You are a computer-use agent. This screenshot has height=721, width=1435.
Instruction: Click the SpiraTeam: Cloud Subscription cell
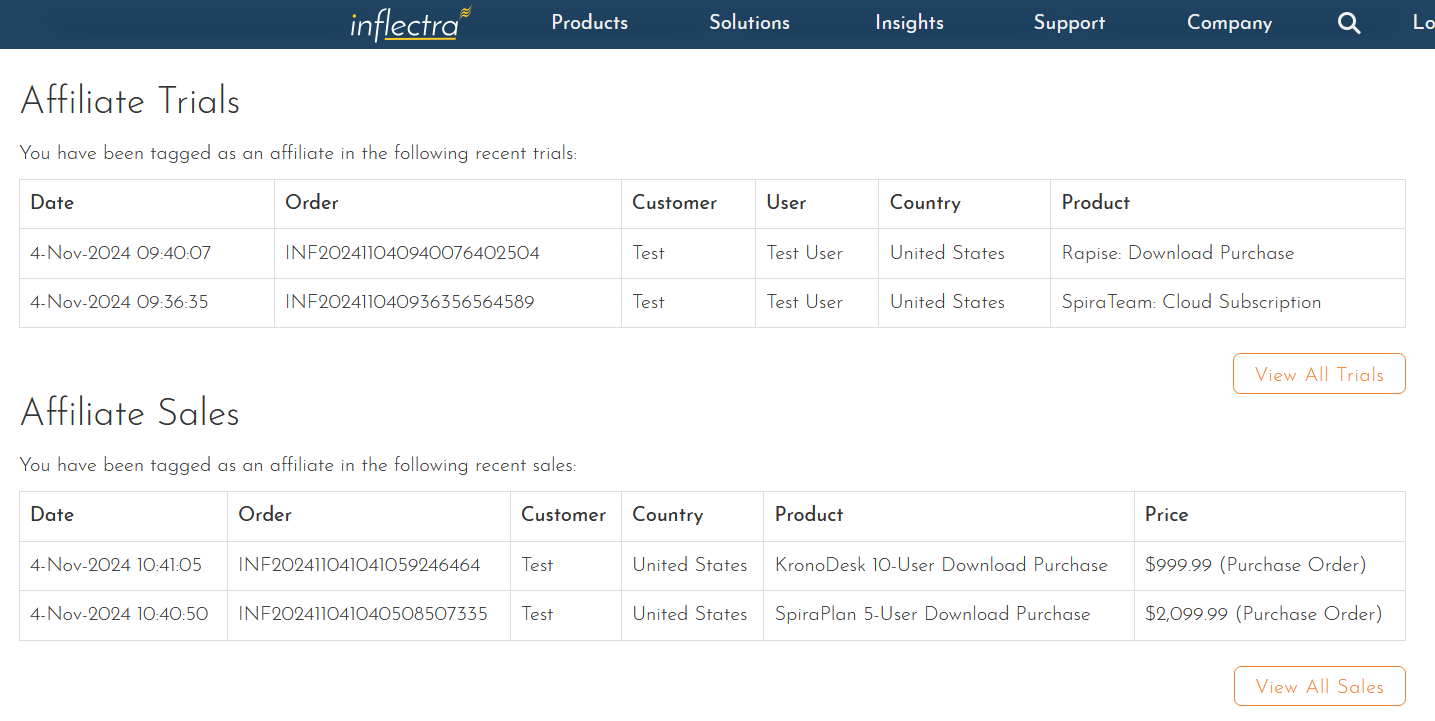coord(1191,302)
